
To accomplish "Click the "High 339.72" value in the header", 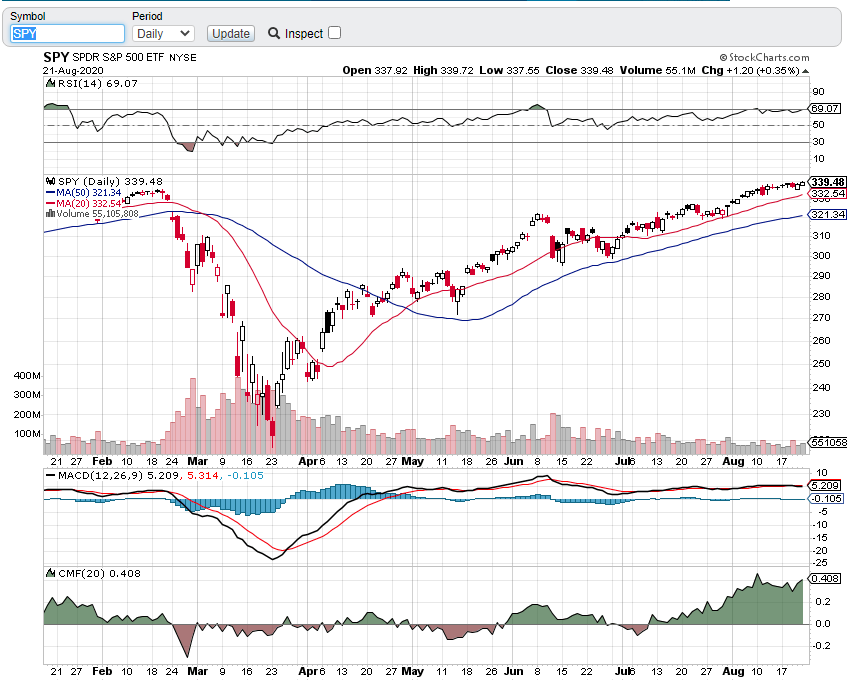I will pyautogui.click(x=443, y=70).
